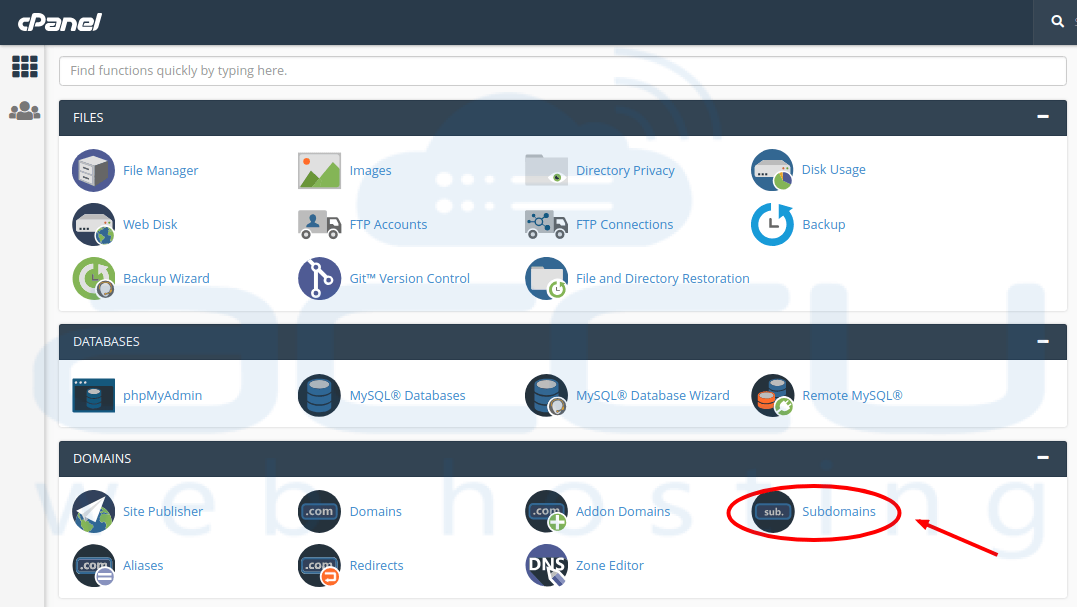This screenshot has width=1077, height=607.
Task: Click the FTP Accounts truck icon
Action: coord(319,225)
